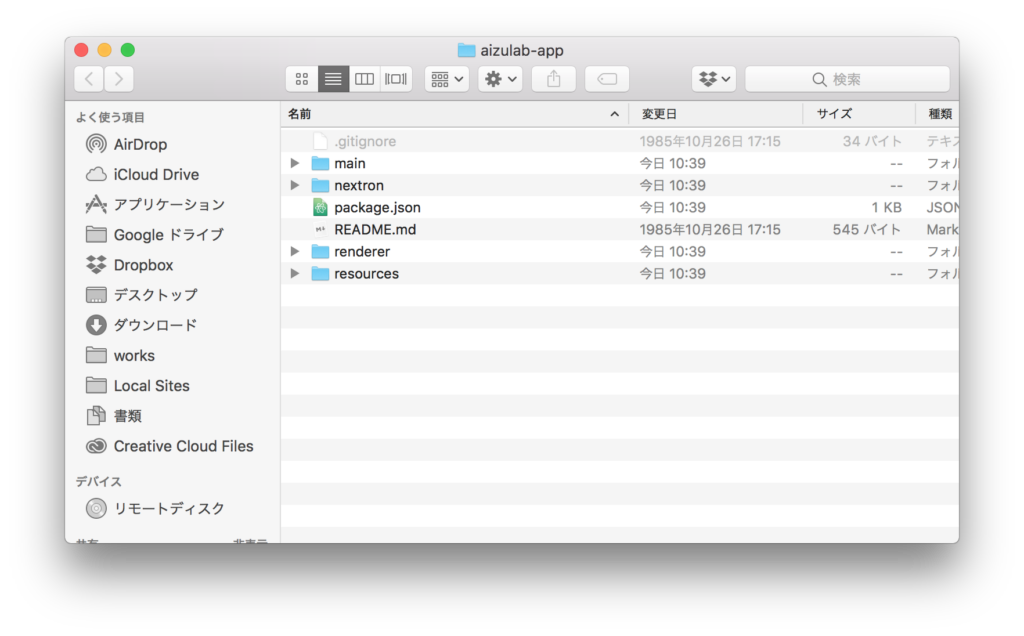Select list view mode button
Image resolution: width=1024 pixels, height=636 pixels.
pos(334,79)
